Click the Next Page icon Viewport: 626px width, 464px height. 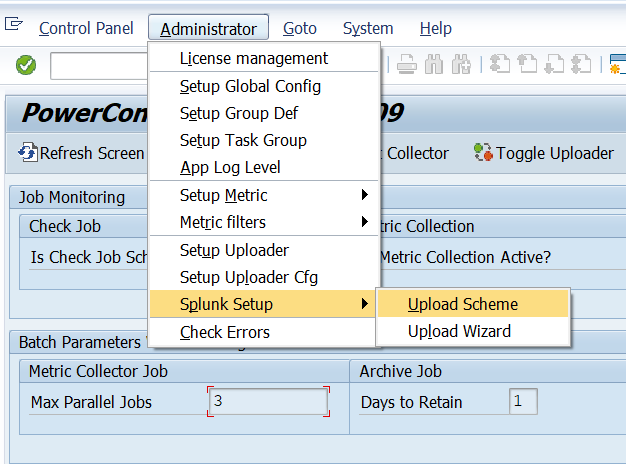pos(552,65)
